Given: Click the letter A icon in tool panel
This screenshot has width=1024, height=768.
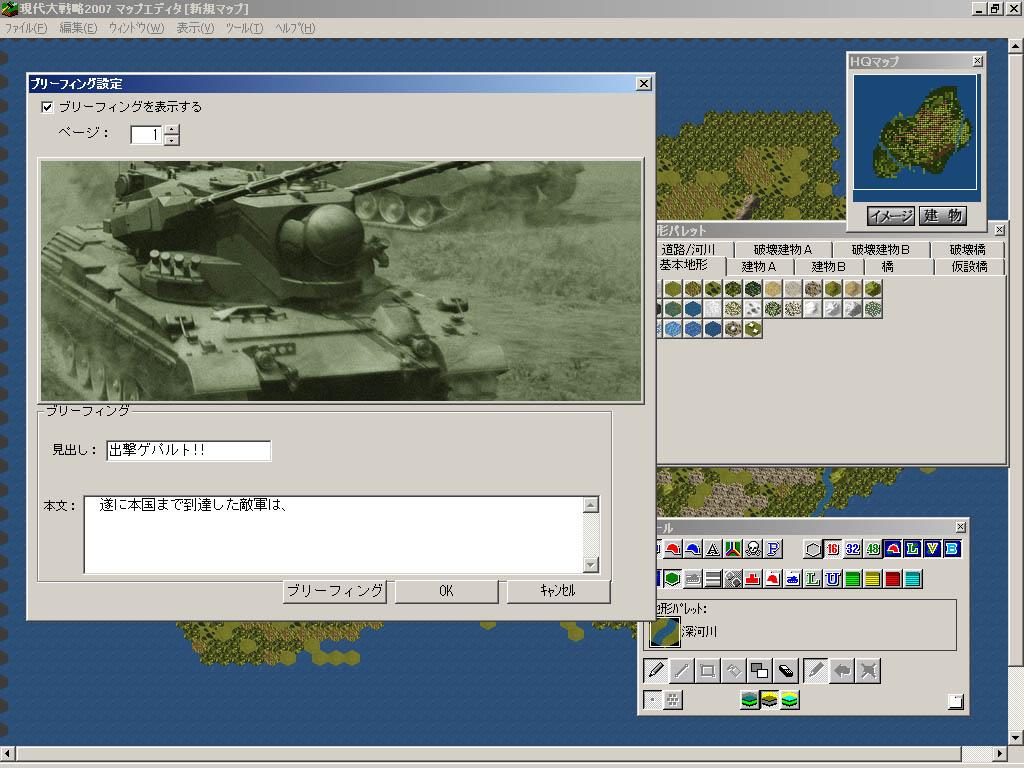Looking at the screenshot, I should tap(713, 548).
